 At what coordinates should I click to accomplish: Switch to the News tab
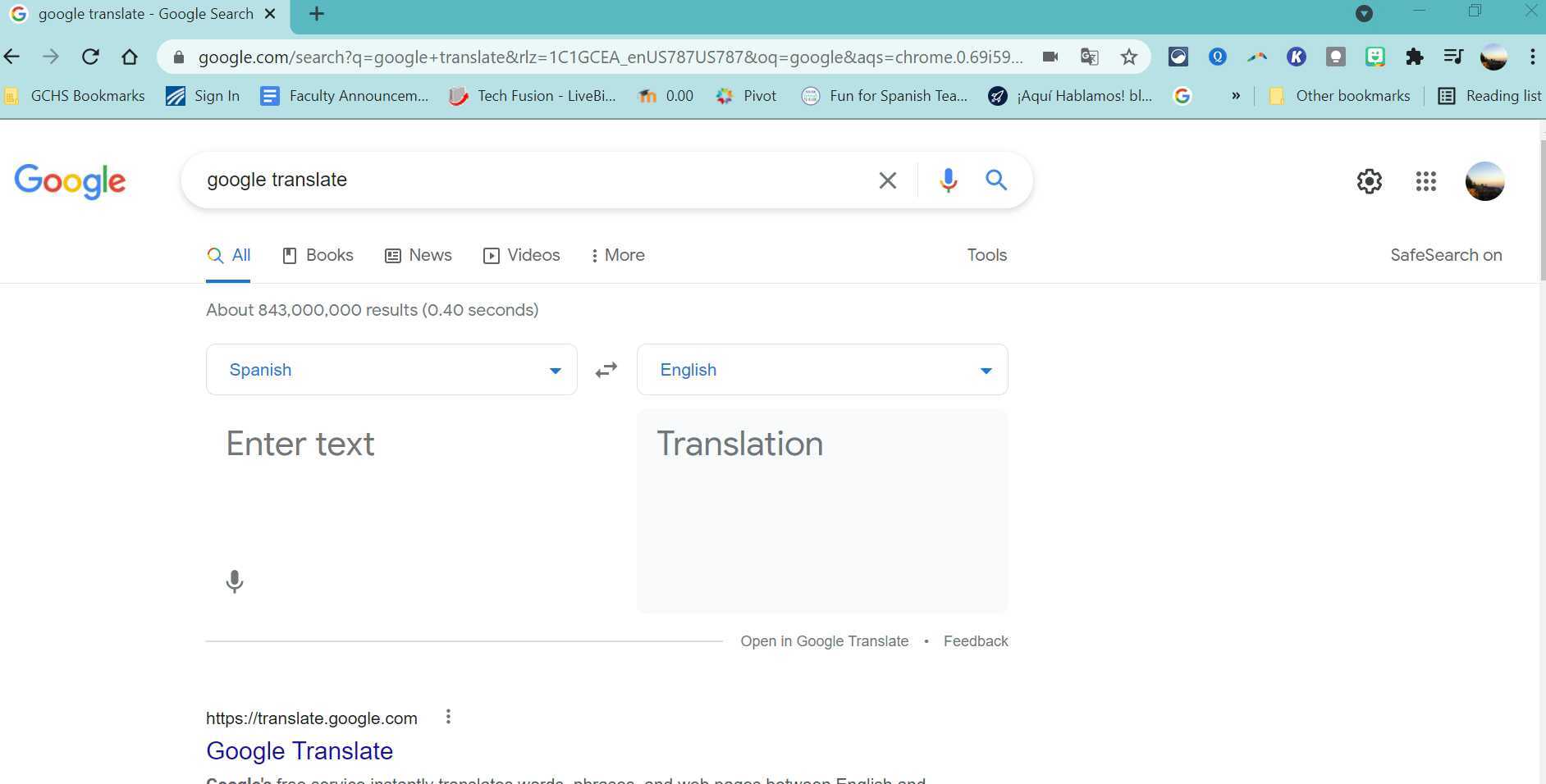point(419,255)
